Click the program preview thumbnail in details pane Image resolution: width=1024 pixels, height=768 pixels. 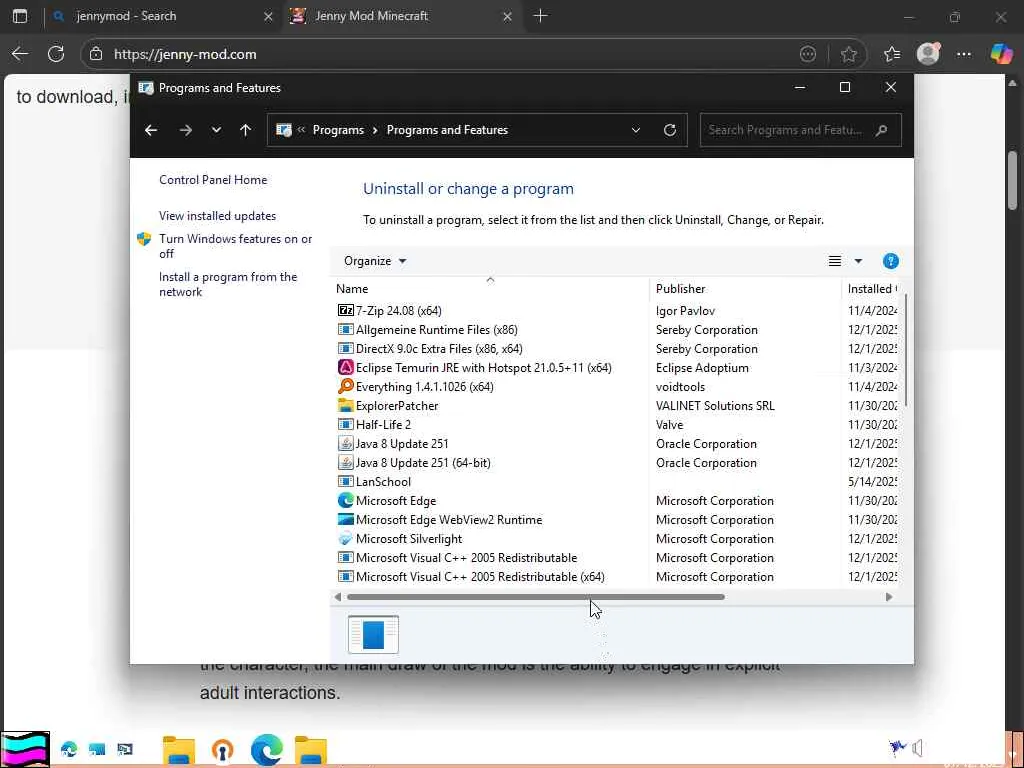coord(373,634)
